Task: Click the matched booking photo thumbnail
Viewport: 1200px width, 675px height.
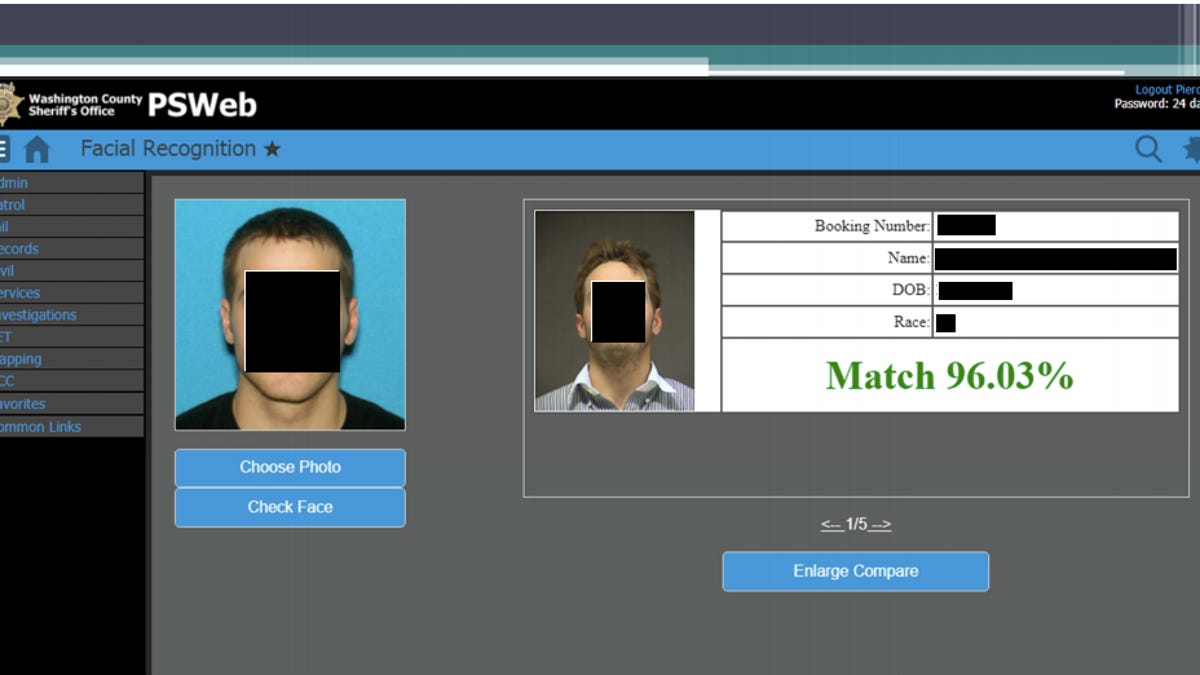Action: (615, 311)
